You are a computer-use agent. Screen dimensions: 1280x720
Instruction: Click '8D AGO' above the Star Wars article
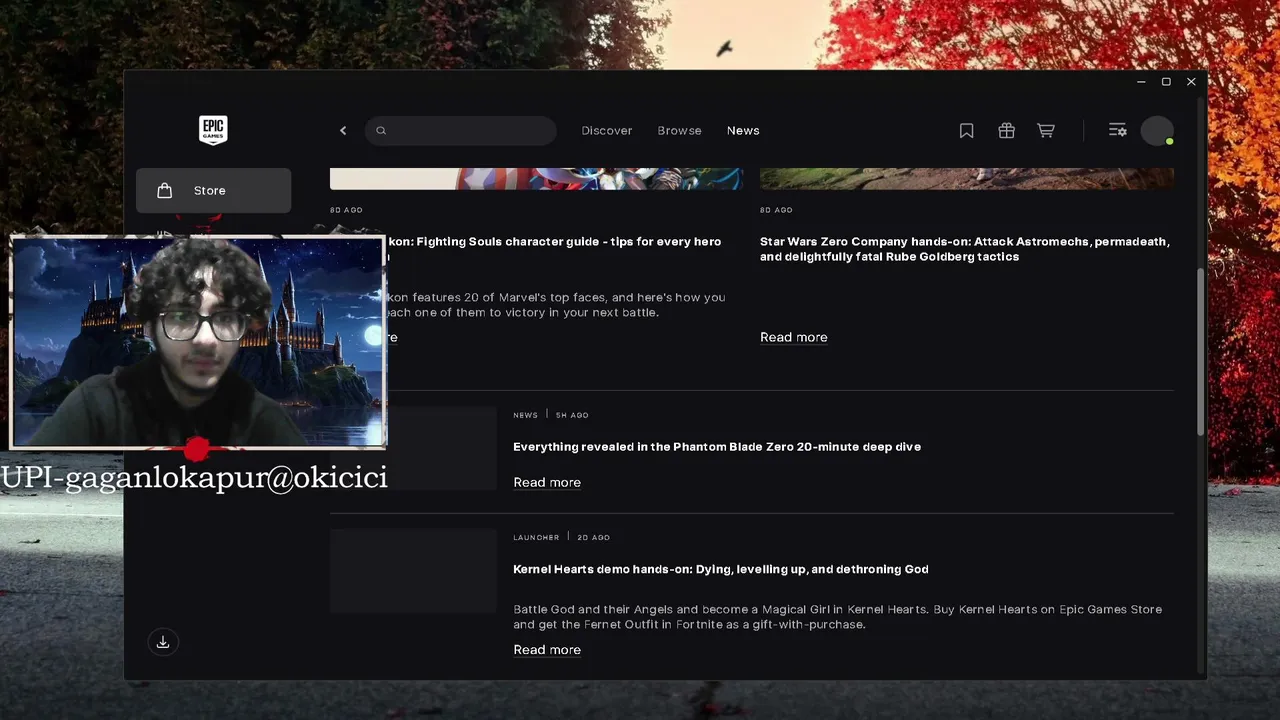click(x=776, y=210)
